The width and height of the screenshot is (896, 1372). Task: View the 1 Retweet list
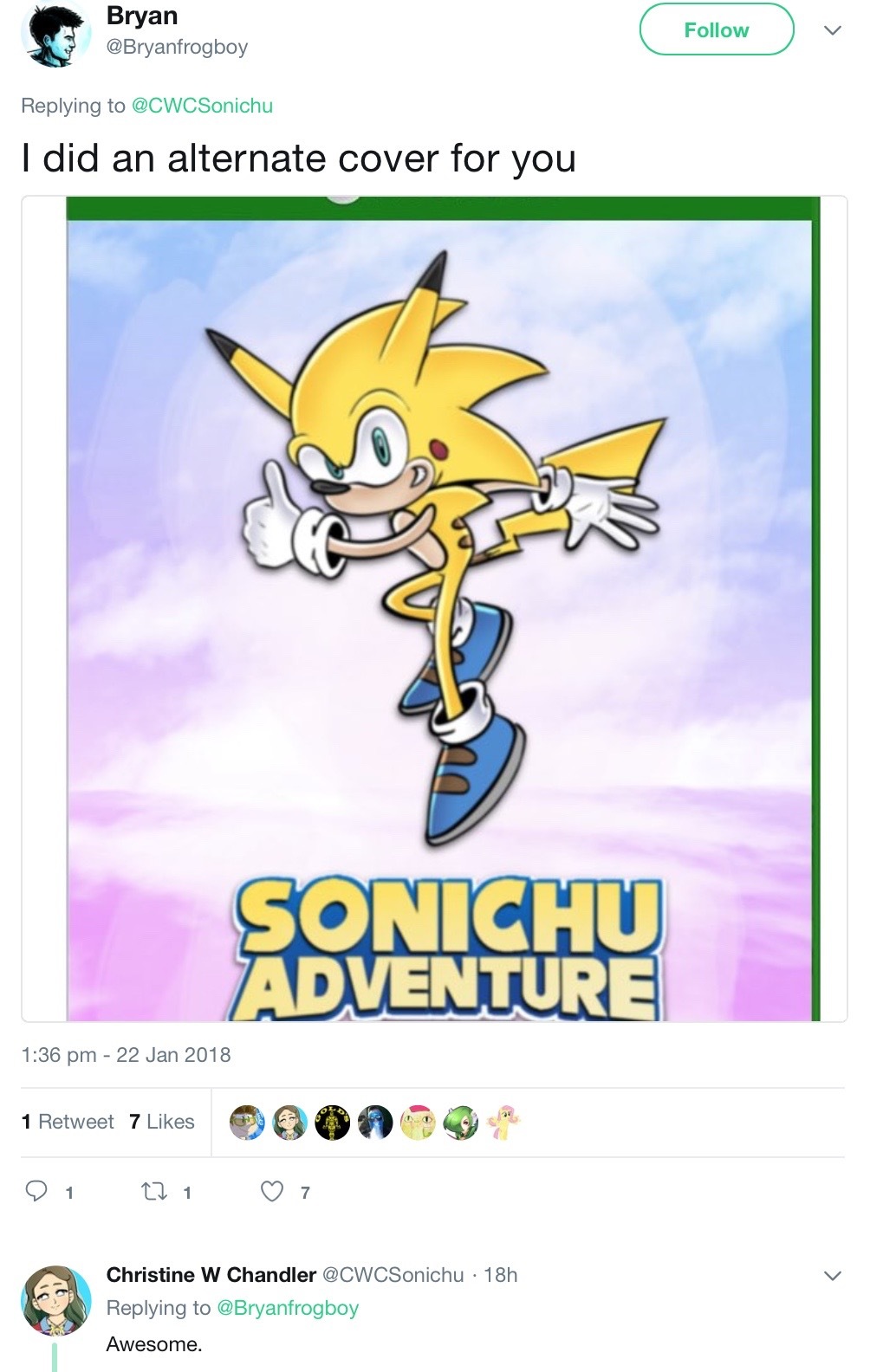pyautogui.click(x=68, y=1122)
